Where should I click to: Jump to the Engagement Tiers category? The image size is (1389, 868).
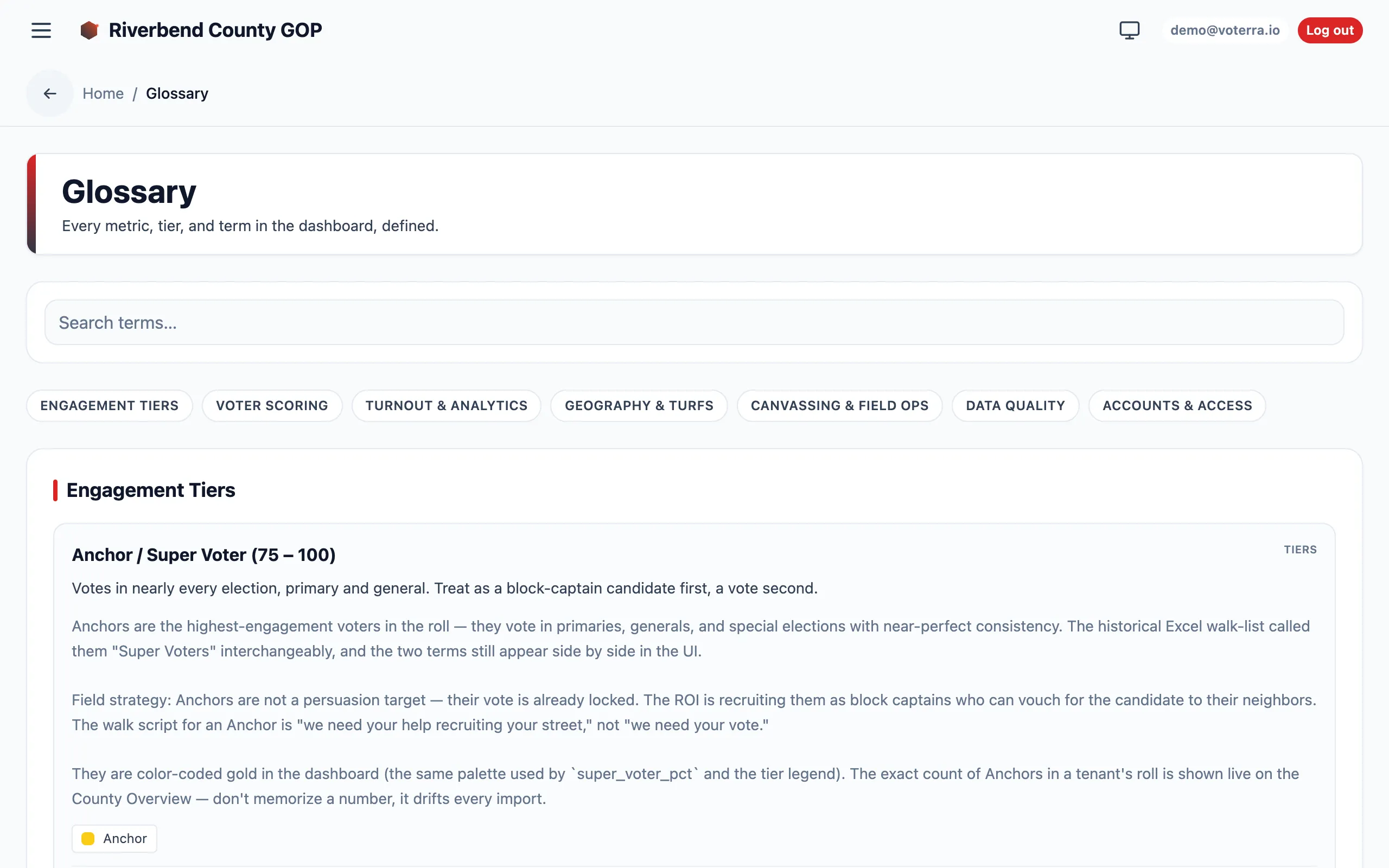coord(110,406)
